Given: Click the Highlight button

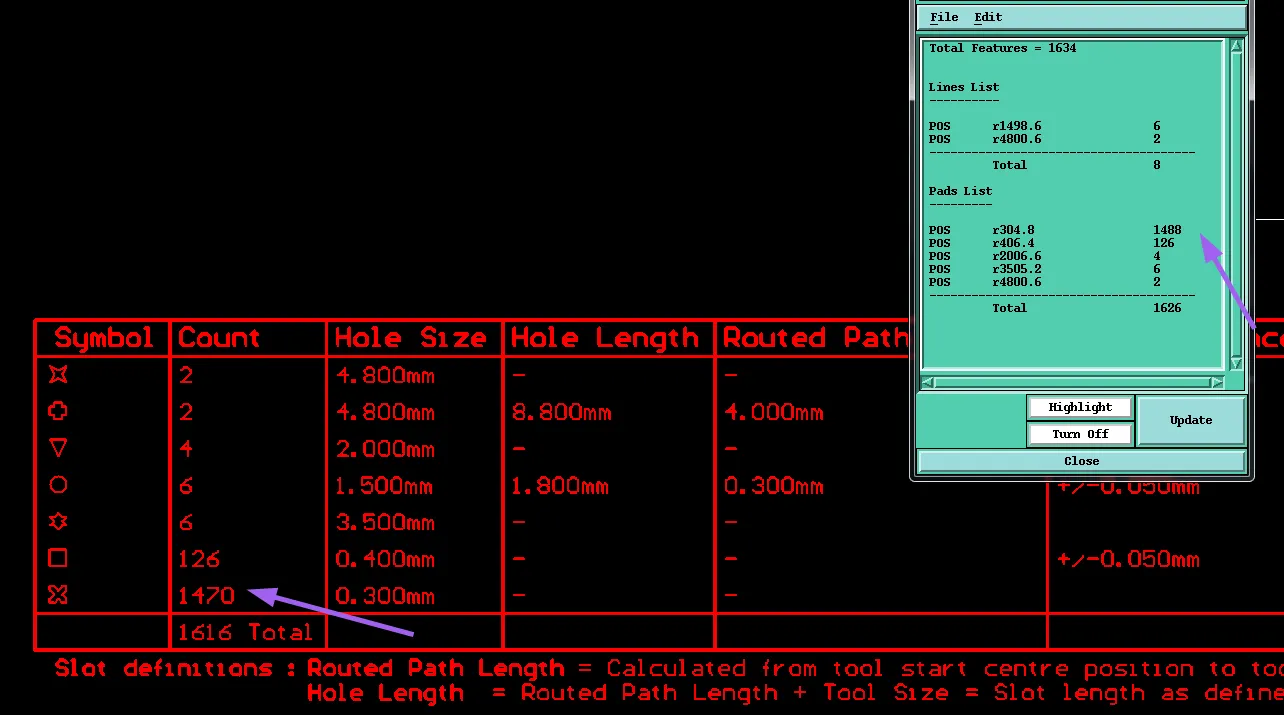Looking at the screenshot, I should click(1080, 407).
